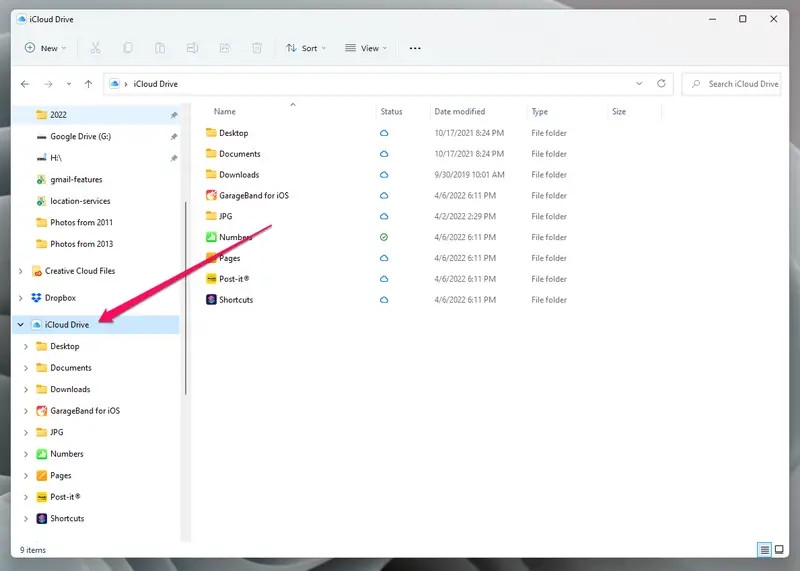Click the Search iCloud Drive field
This screenshot has height=571, width=800.
pyautogui.click(x=742, y=84)
